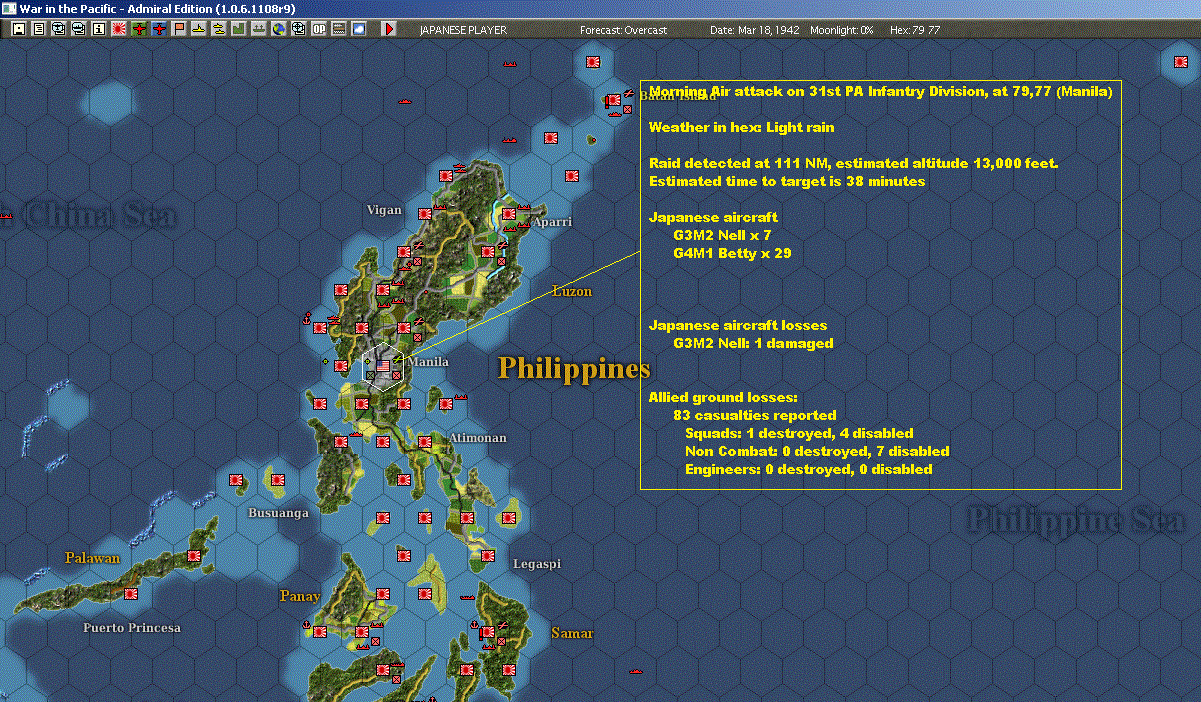Screen dimensions: 1201x702
Task: Click Japanese flag marker beside Batan Island label
Action: coord(614,101)
